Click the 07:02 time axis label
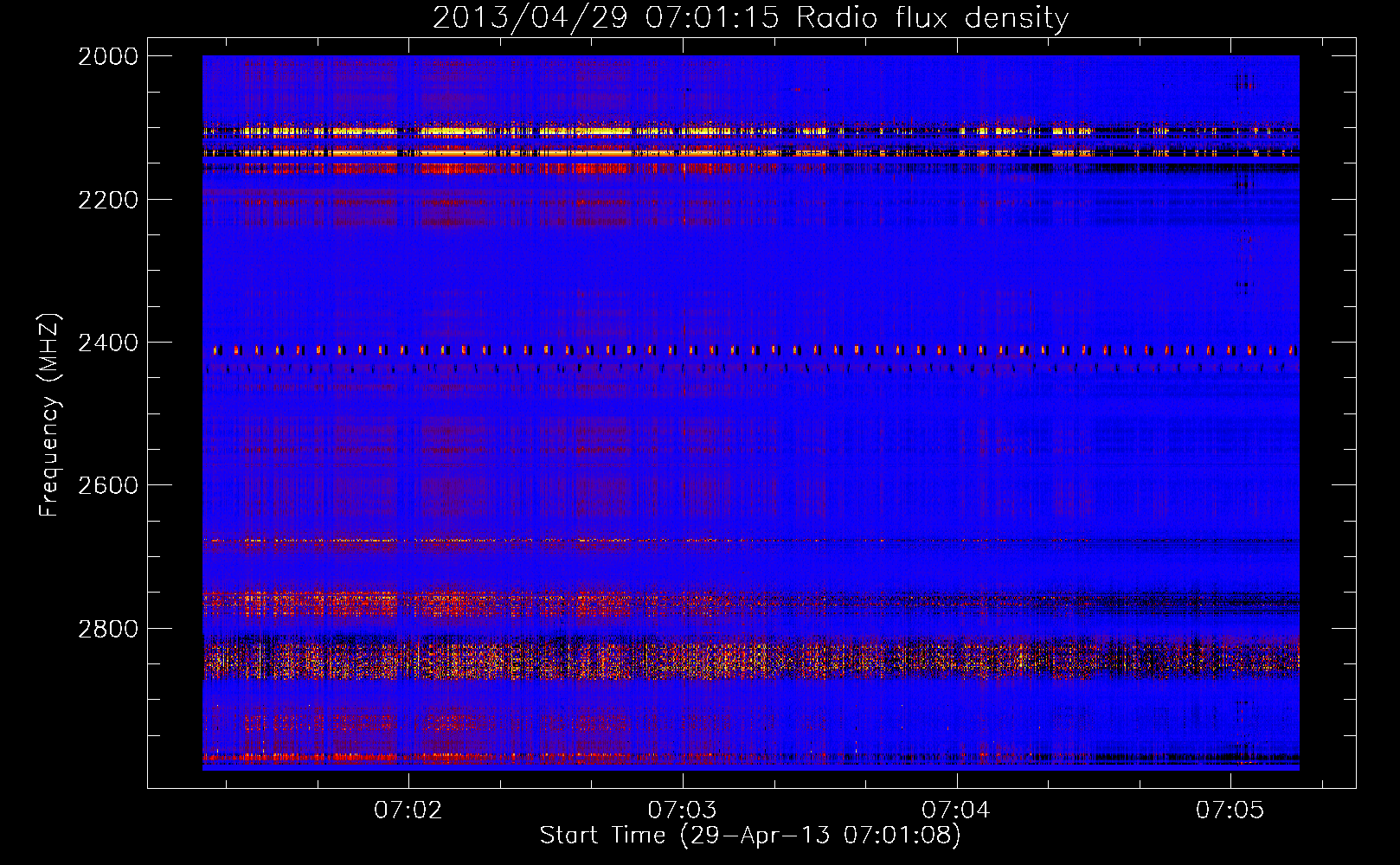The image size is (1400, 865). click(408, 811)
